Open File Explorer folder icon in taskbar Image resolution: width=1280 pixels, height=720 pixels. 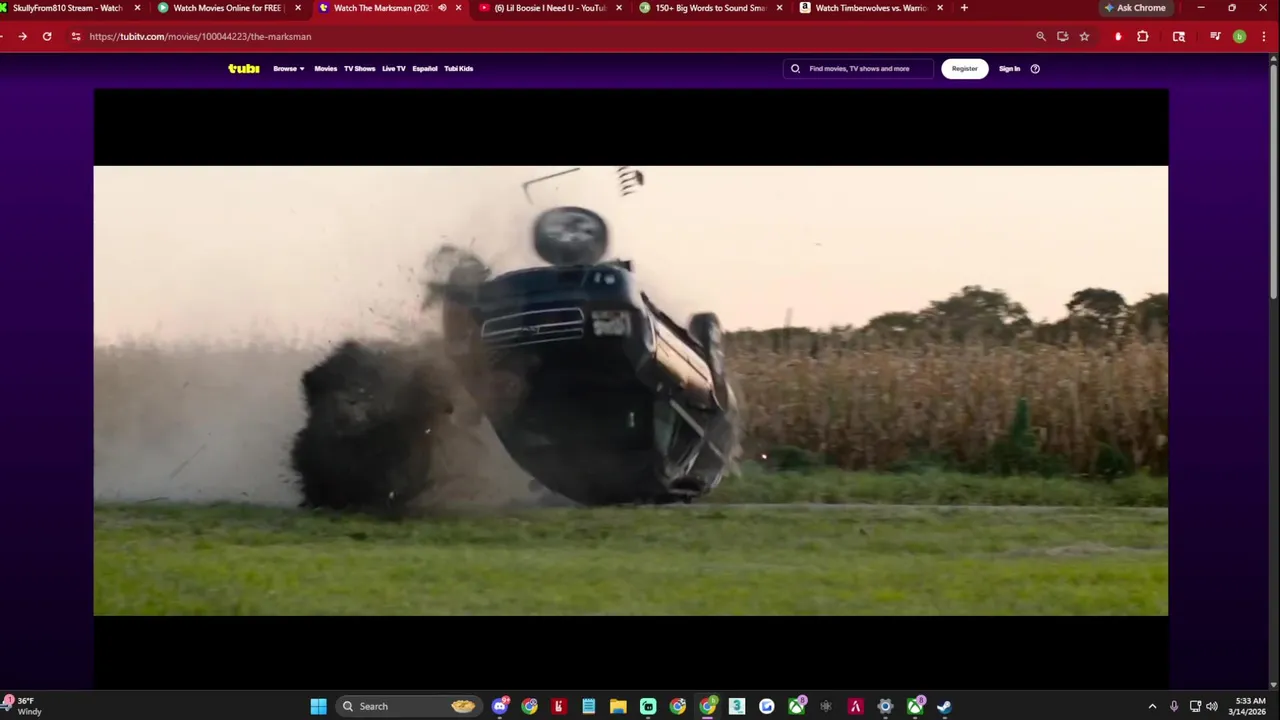coord(618,706)
